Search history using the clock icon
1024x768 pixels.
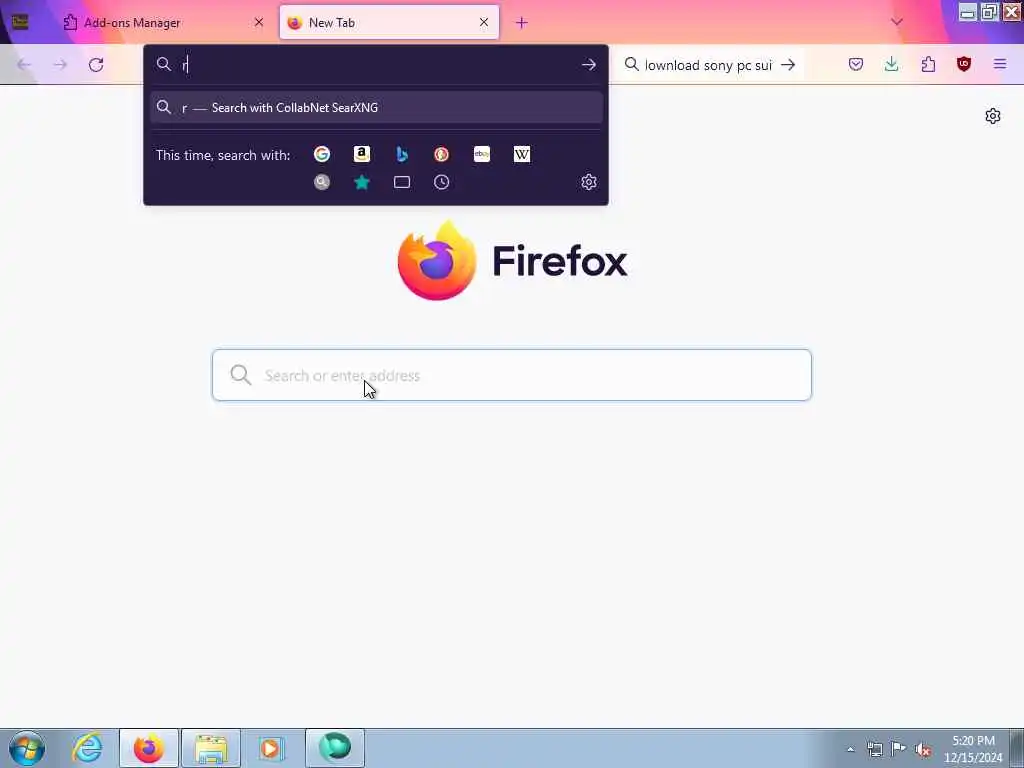pyautogui.click(x=441, y=182)
